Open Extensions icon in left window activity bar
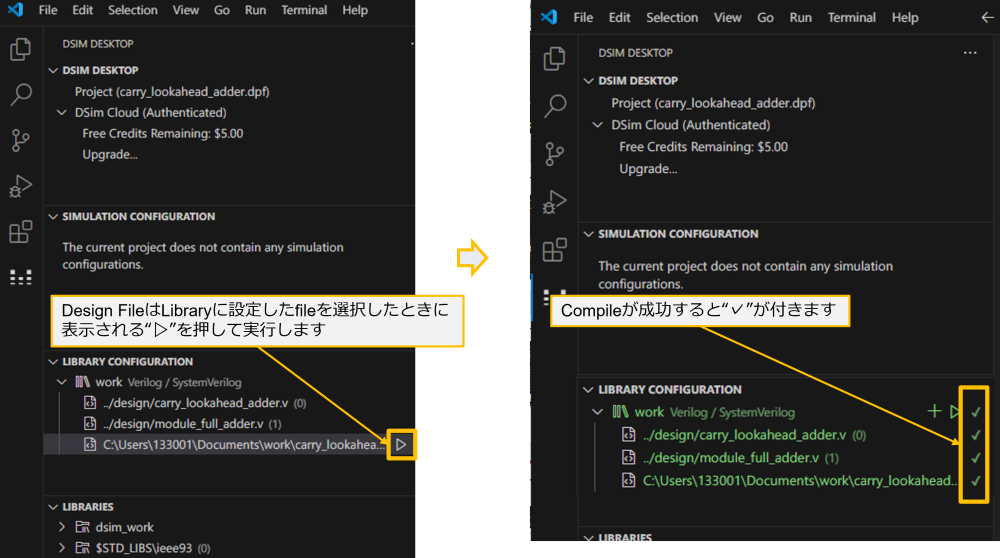The width and height of the screenshot is (1000, 558). coord(20,231)
